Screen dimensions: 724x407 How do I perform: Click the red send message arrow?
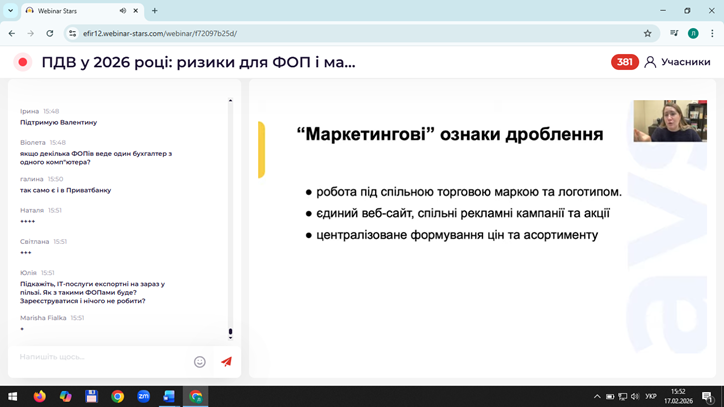(226, 362)
